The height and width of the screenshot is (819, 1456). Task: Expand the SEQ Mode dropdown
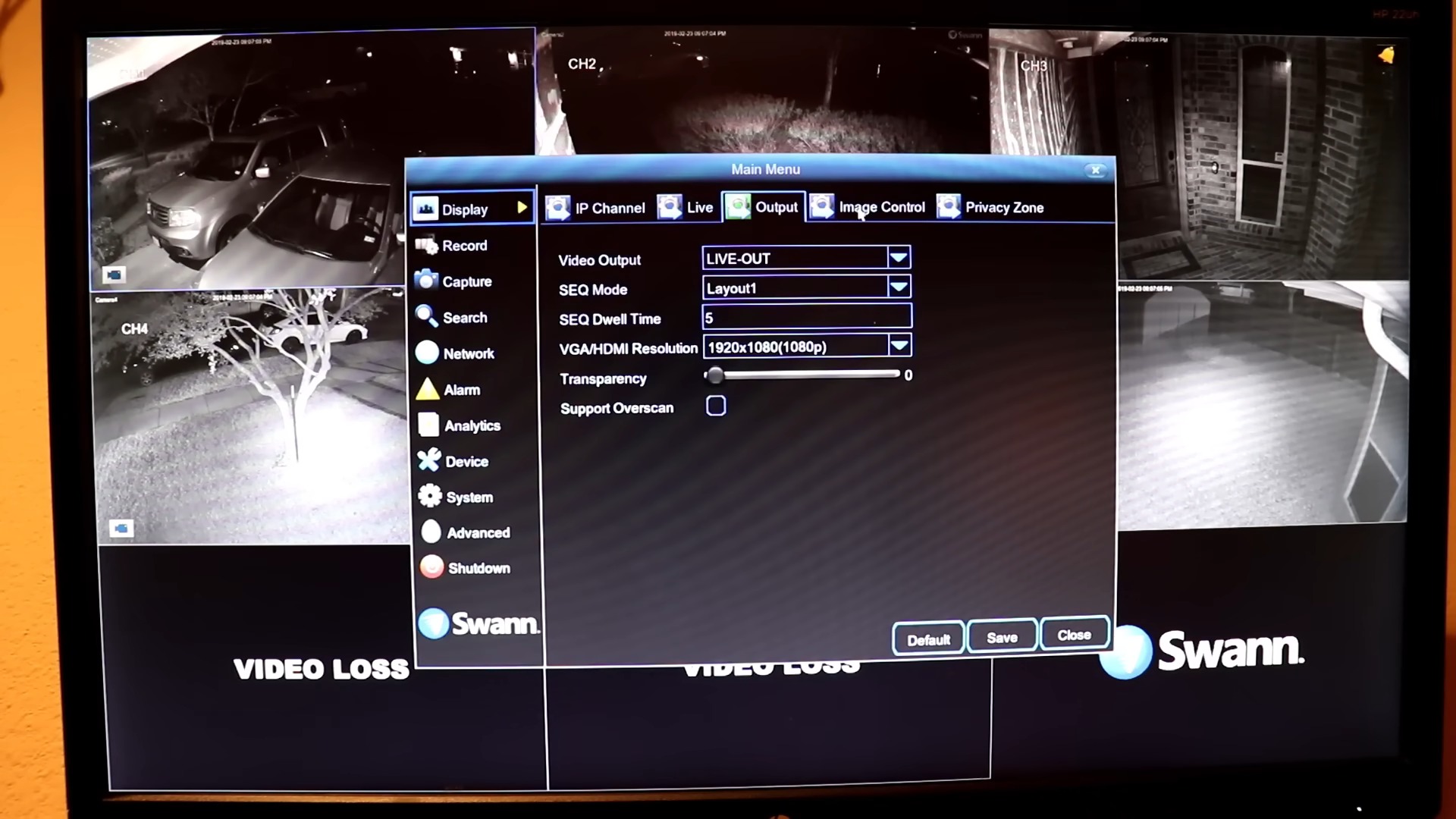click(x=898, y=288)
